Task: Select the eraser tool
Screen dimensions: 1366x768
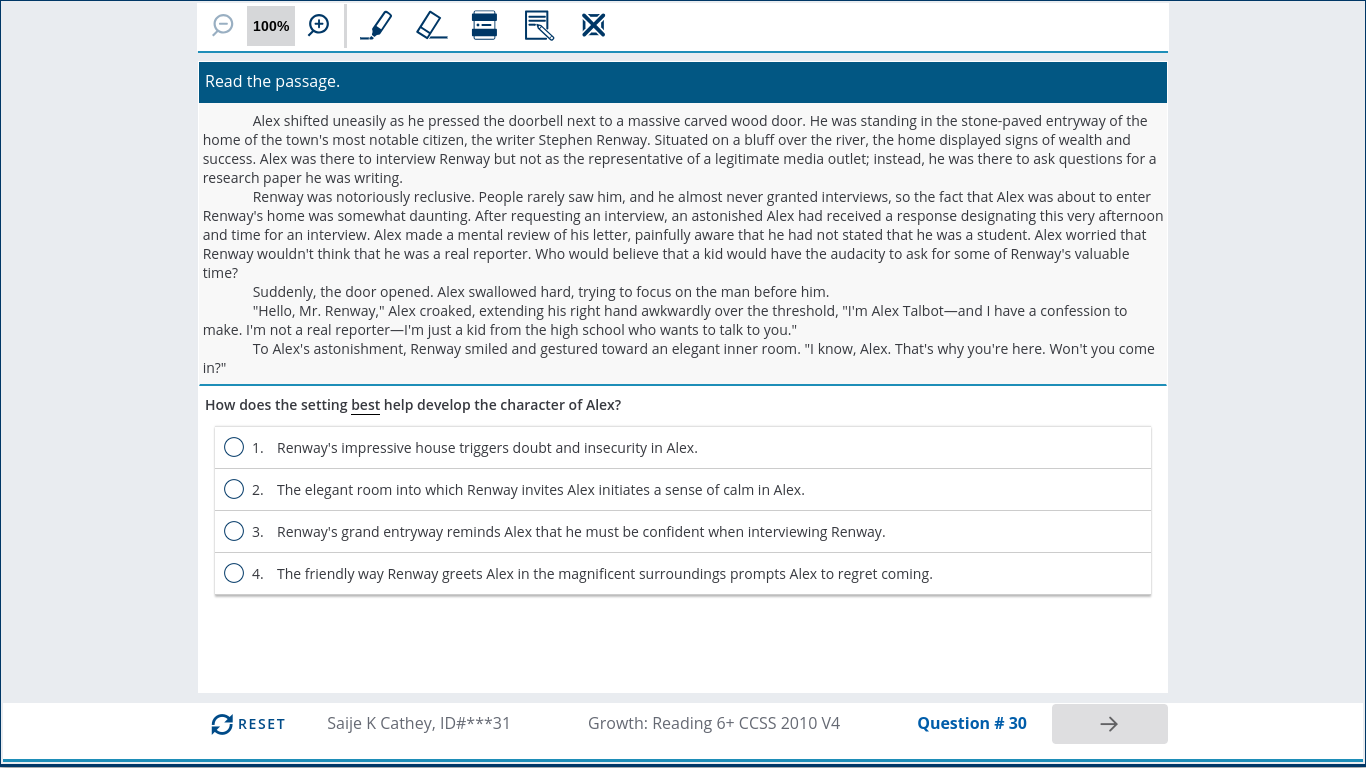Action: click(431, 25)
